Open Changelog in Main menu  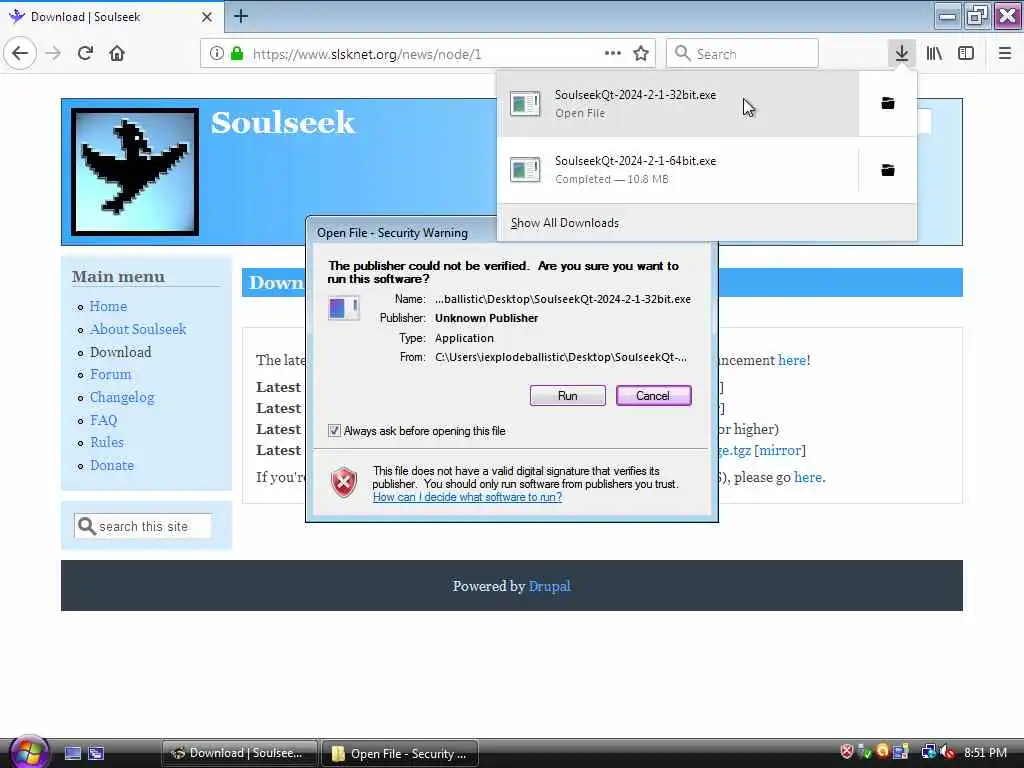122,398
